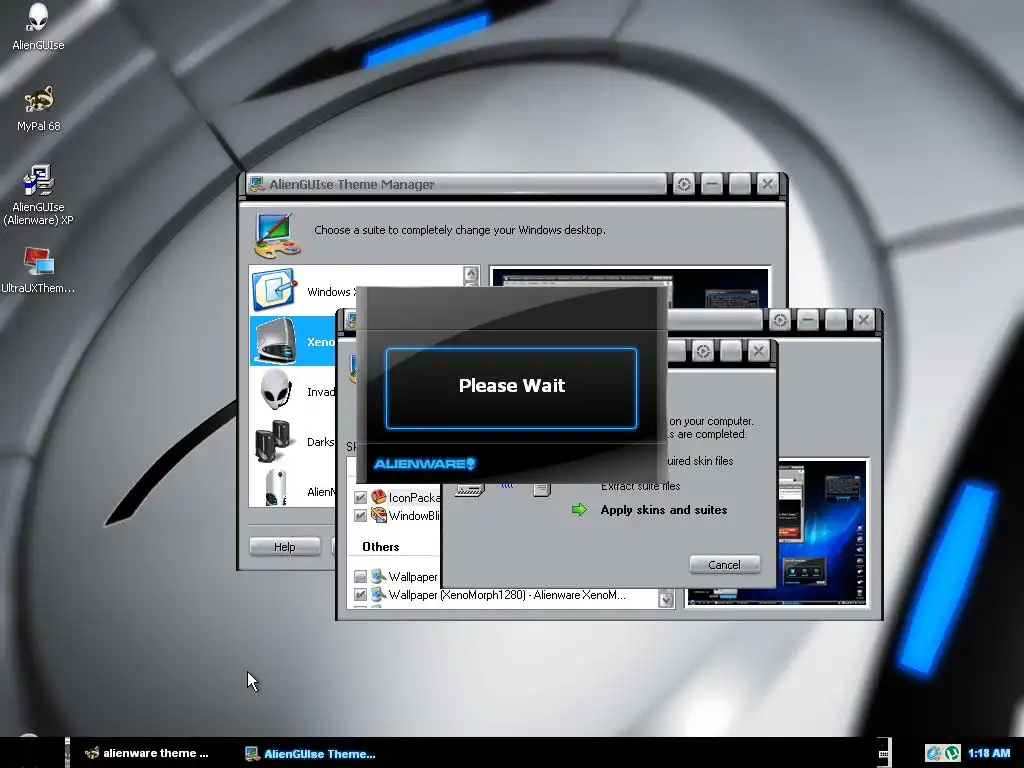The image size is (1024, 768).
Task: Click the 'Extract suite files' step text
Action: coord(641,486)
